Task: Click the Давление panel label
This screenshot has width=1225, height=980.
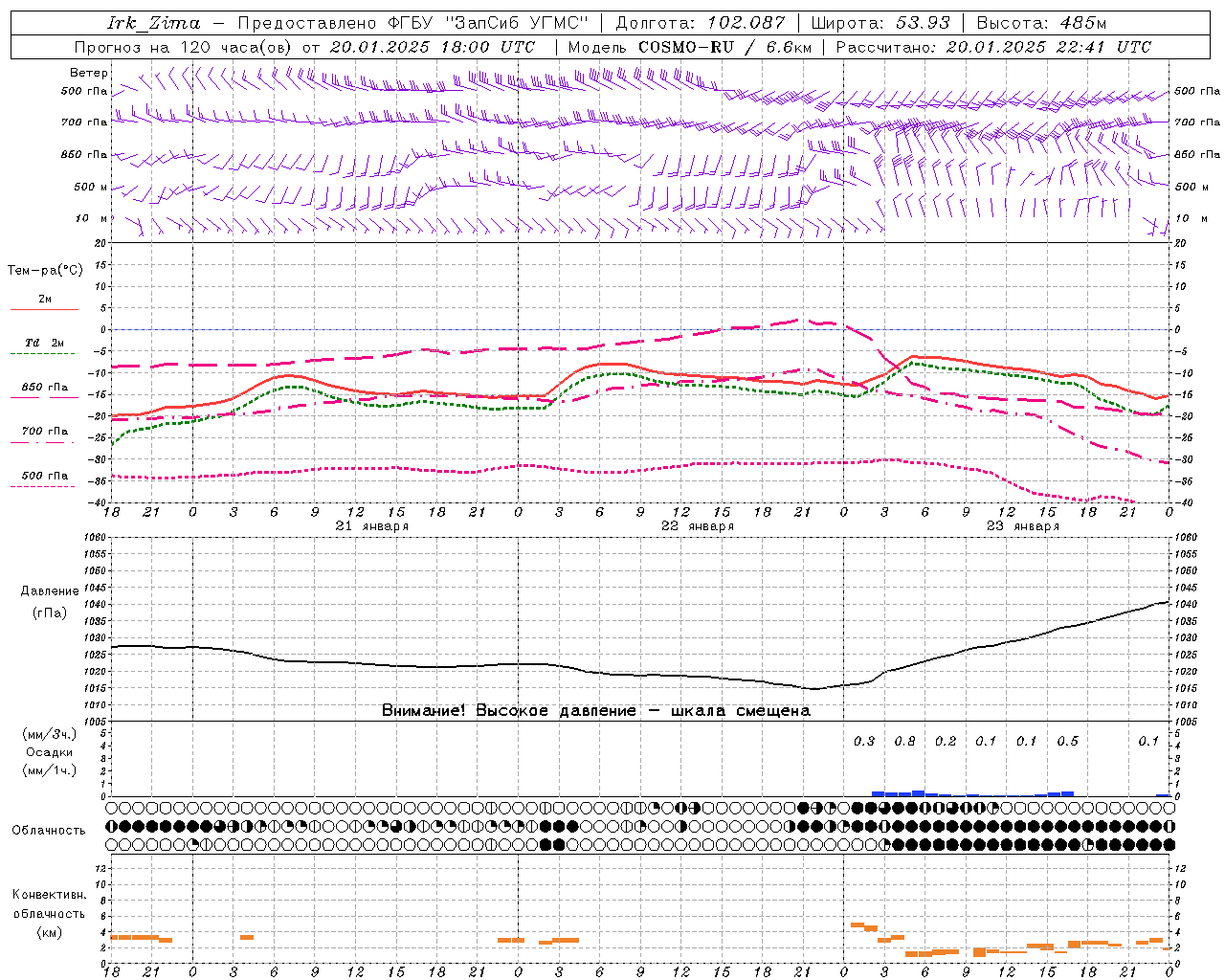Action: [50, 591]
